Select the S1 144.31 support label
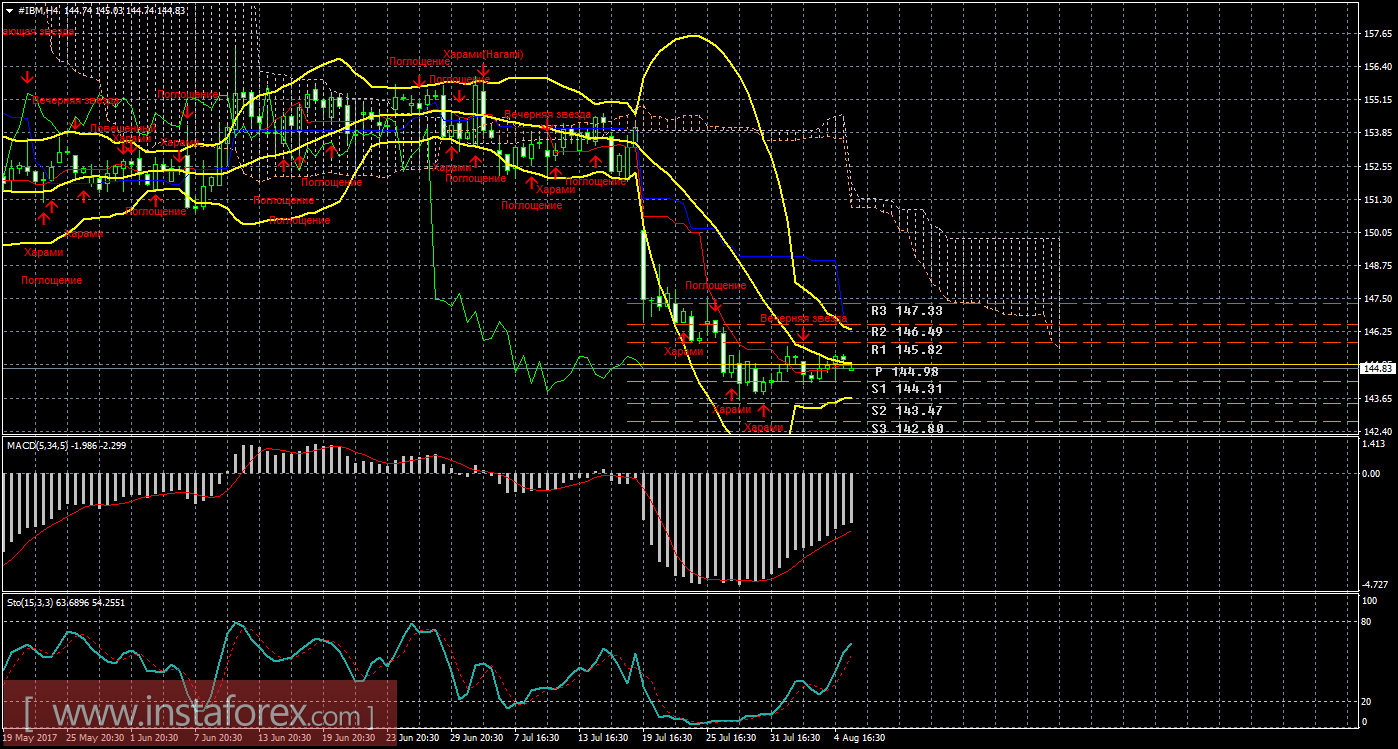Screen dimensions: 1398x749 (x=906, y=389)
